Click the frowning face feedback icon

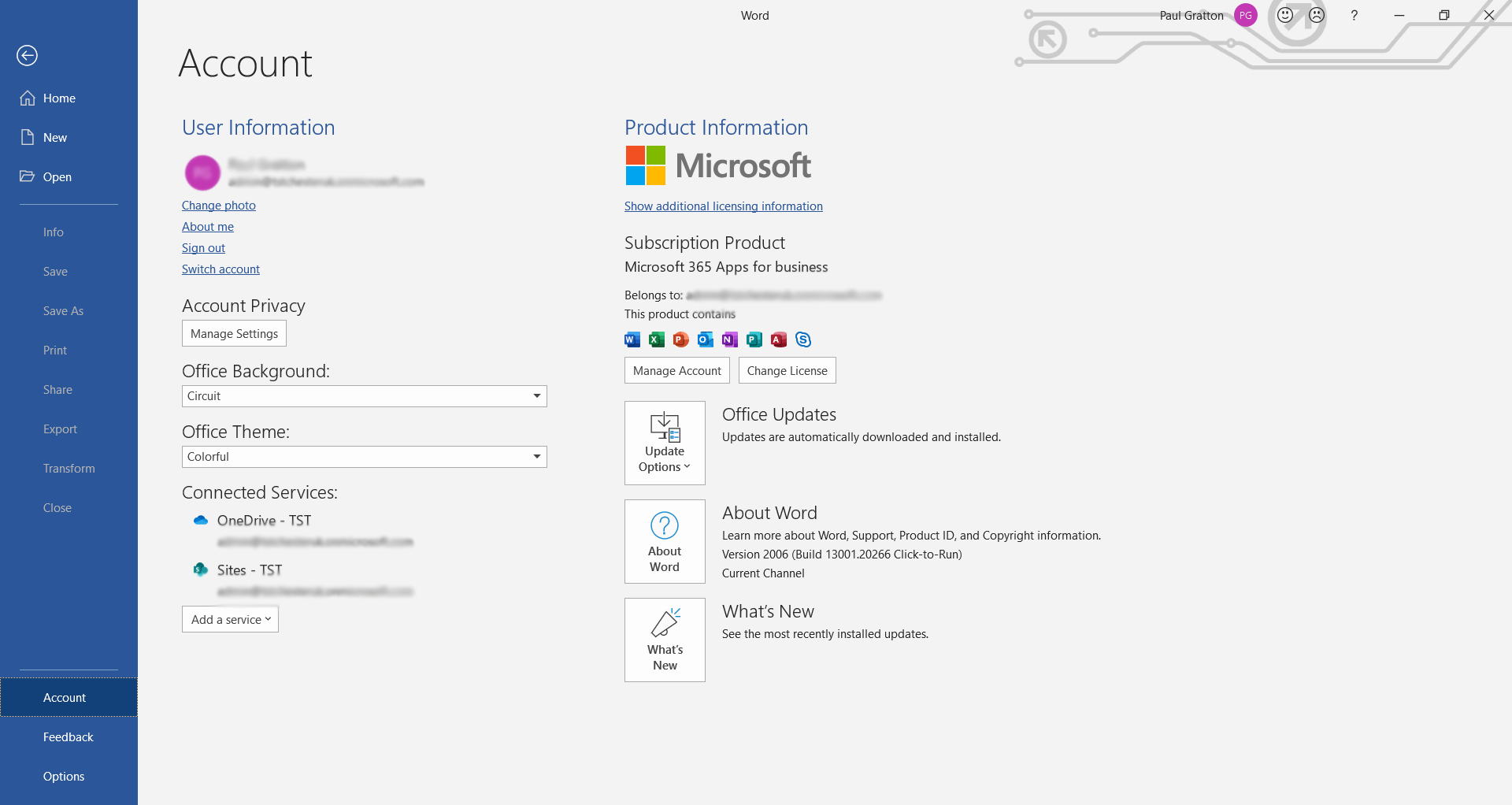[1317, 15]
